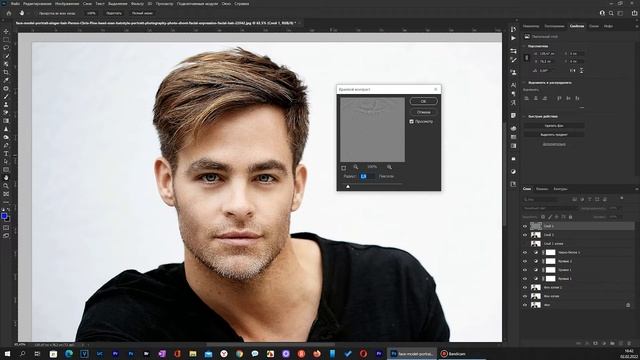Open Properties panel flyout menu

point(636,26)
